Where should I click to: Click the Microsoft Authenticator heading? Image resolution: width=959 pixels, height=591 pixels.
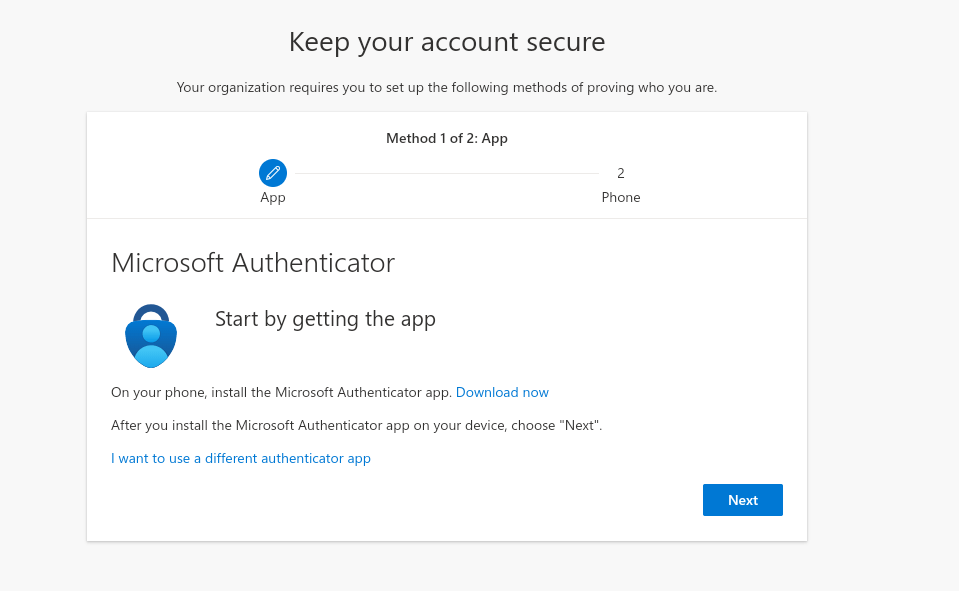[253, 263]
